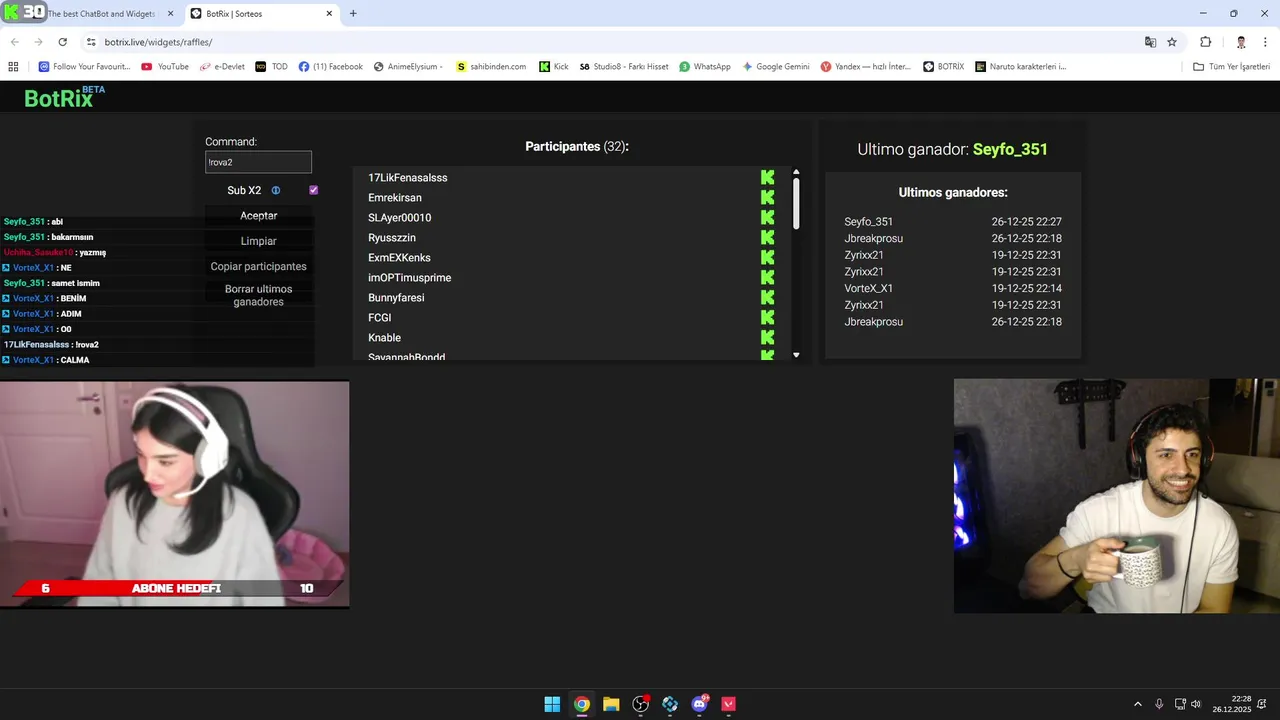Open the Kick bookmark
This screenshot has height=720, width=1280.
[553, 66]
